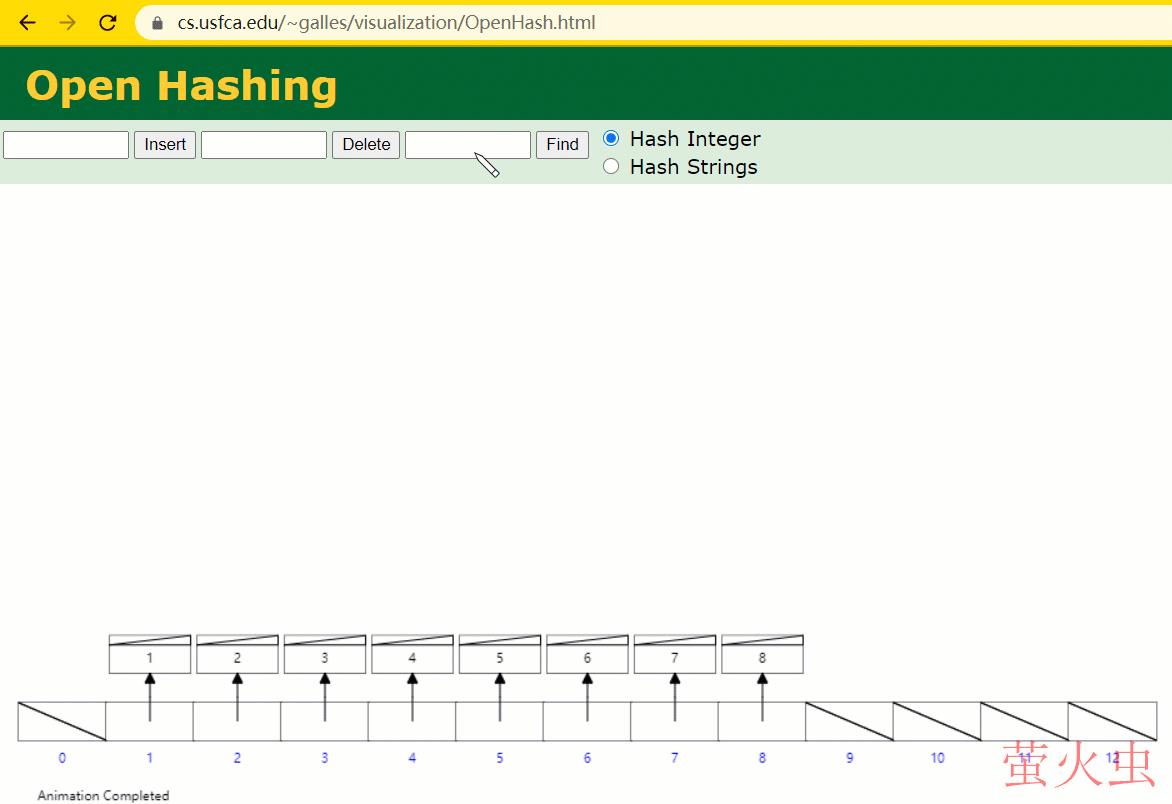The height and width of the screenshot is (804, 1172).
Task: Click the browser address bar URL
Action: [386, 22]
